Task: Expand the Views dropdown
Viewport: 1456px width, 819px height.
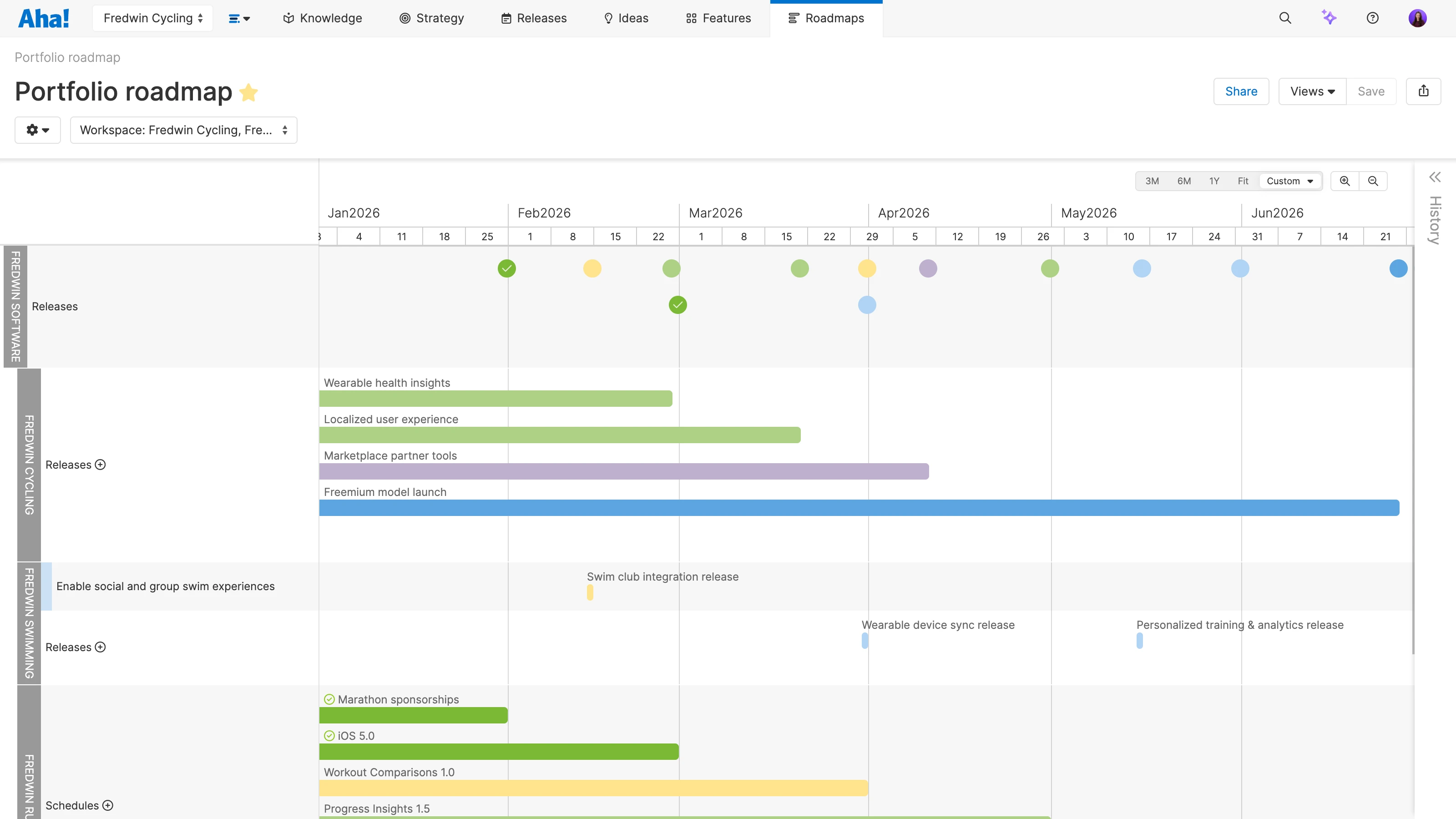Action: pyautogui.click(x=1311, y=91)
